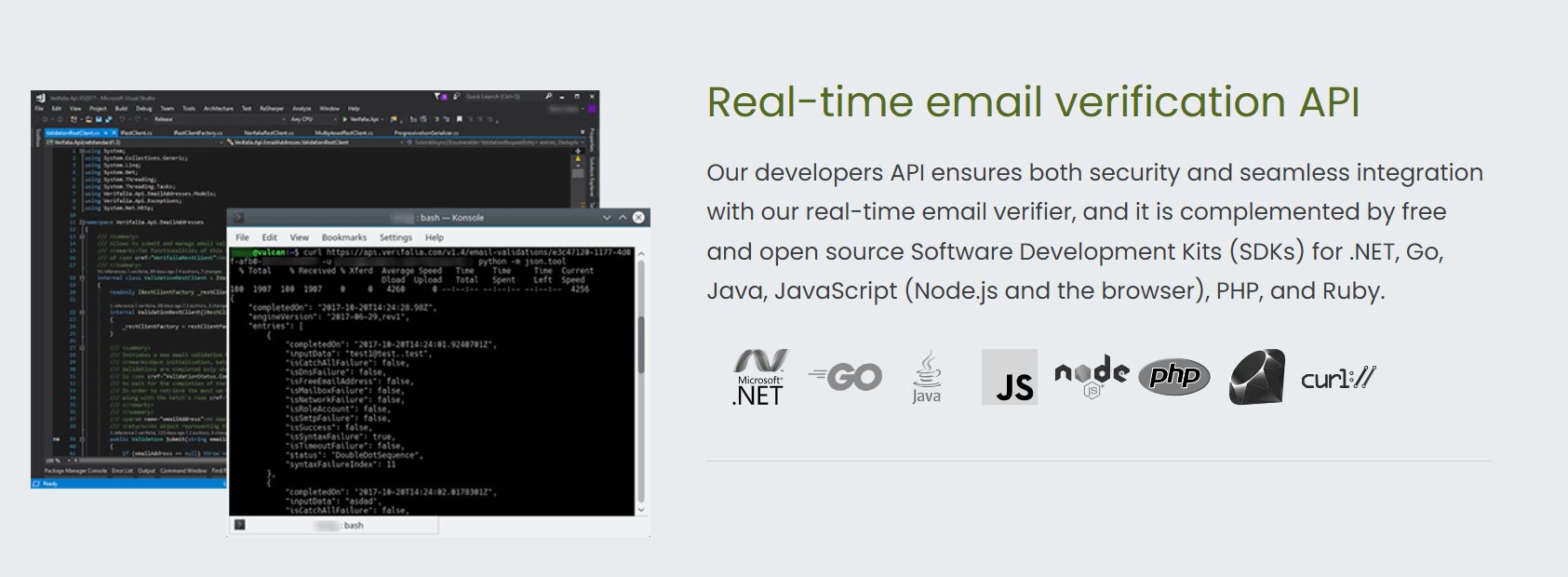This screenshot has width=1568, height=577.
Task: Click the Ruby gem logo
Action: point(1257,377)
